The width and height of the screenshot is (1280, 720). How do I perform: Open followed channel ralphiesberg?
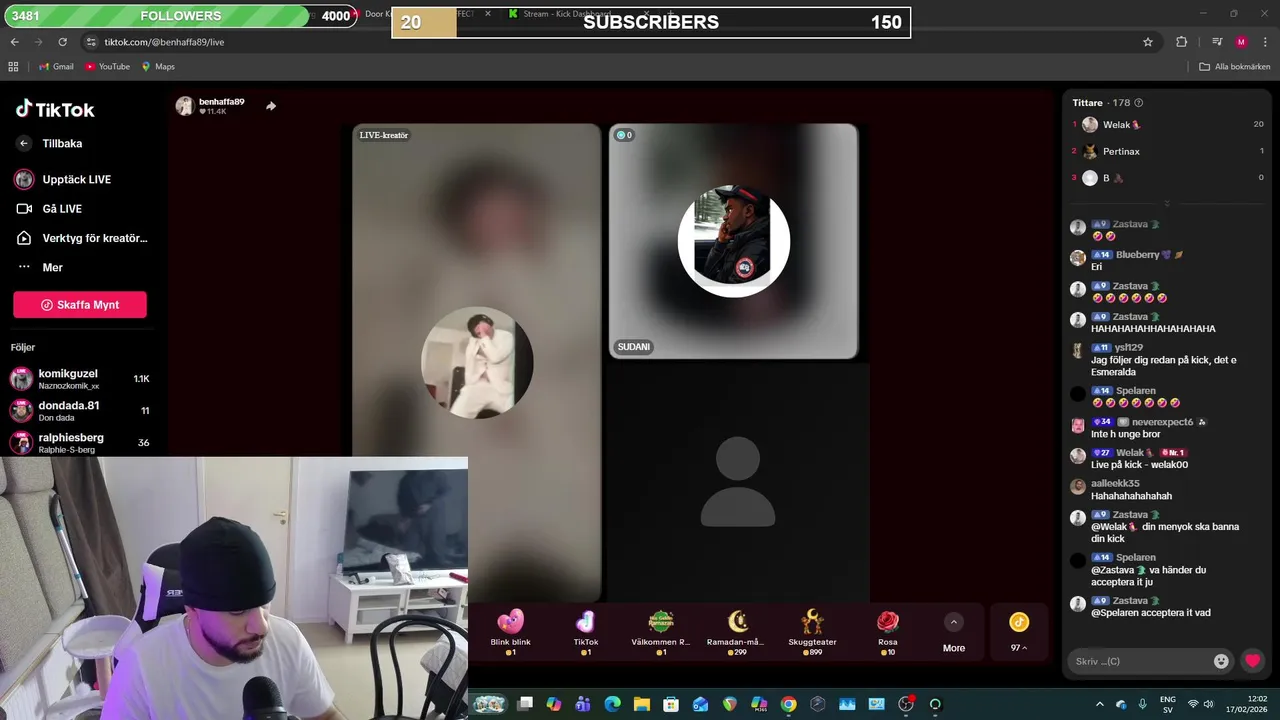(80, 443)
